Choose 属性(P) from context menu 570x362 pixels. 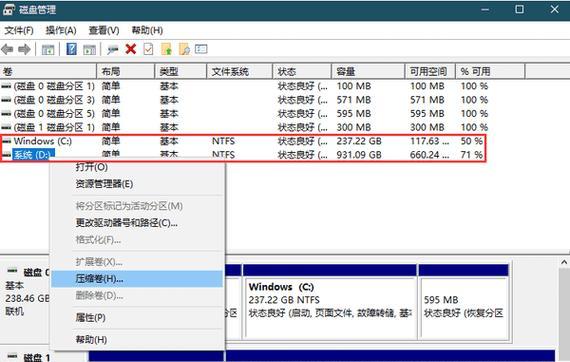click(x=138, y=318)
